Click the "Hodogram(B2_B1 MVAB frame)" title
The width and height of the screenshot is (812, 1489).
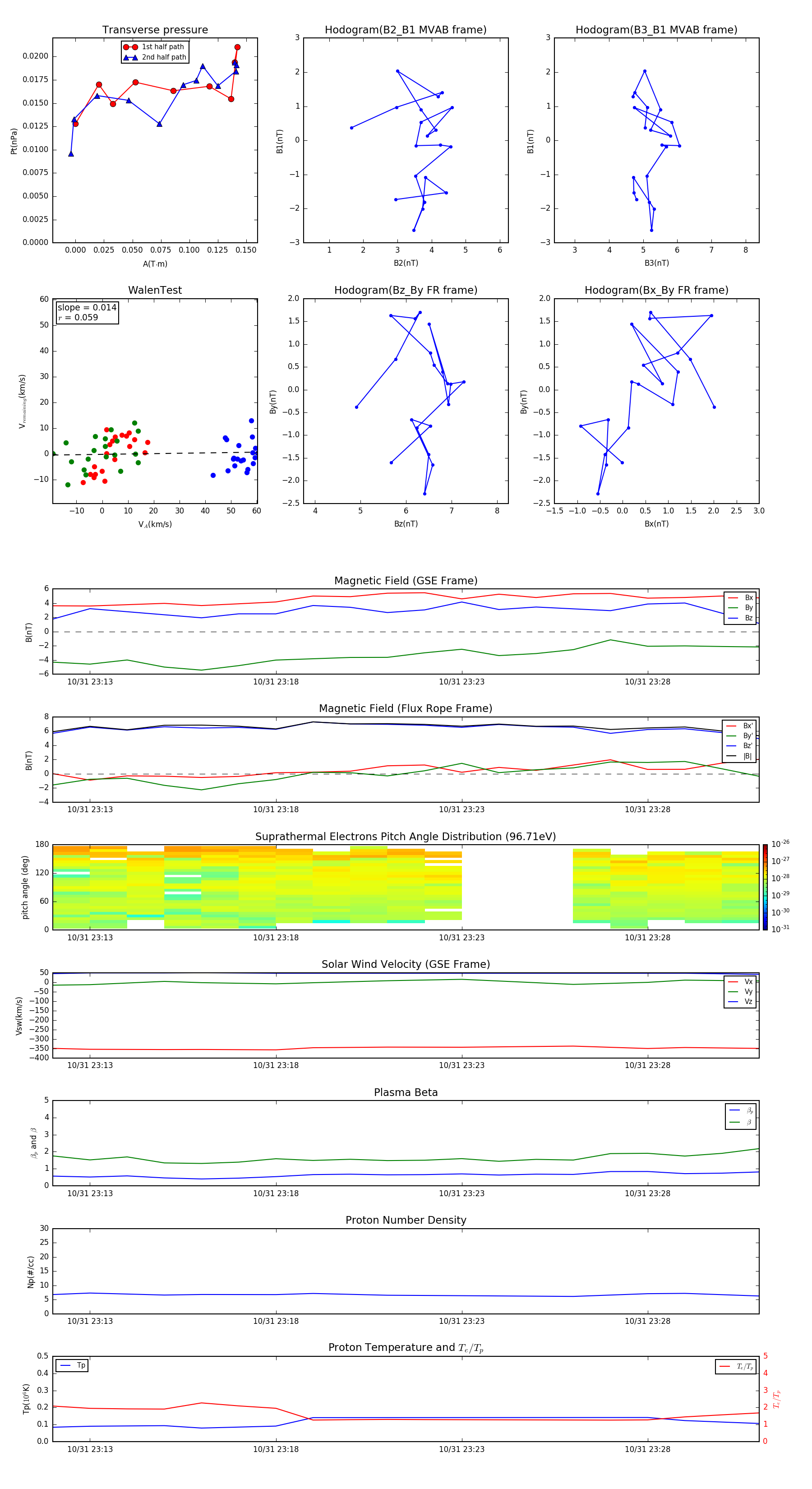tap(406, 29)
